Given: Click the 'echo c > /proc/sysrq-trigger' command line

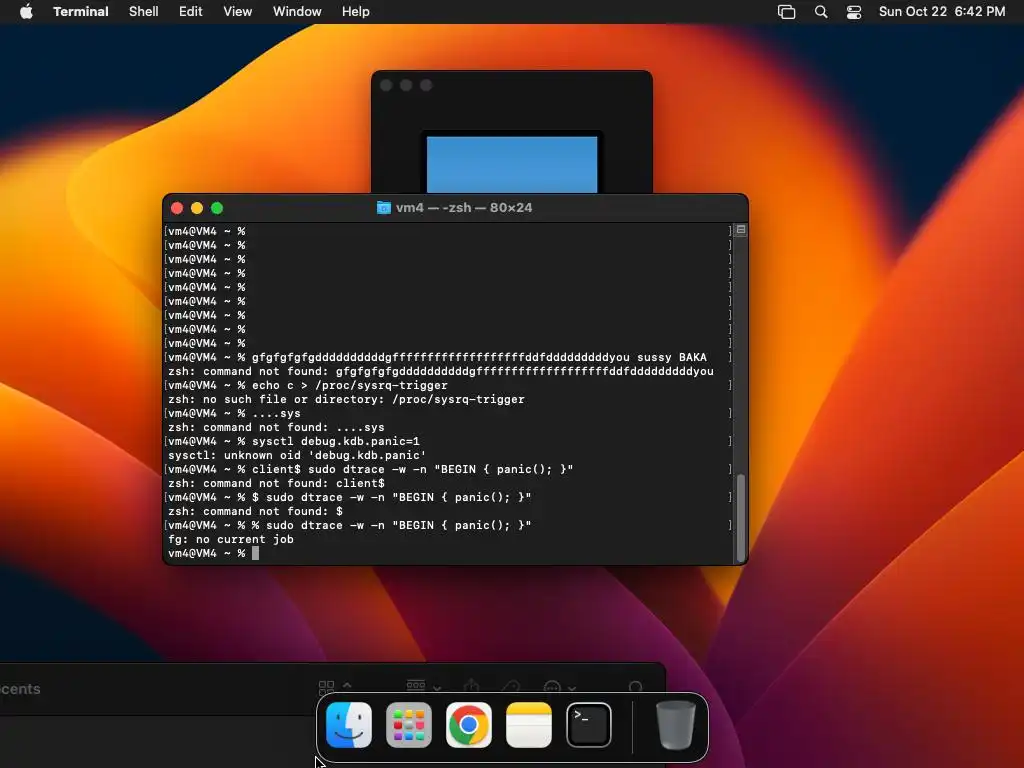Looking at the screenshot, I should [349, 385].
